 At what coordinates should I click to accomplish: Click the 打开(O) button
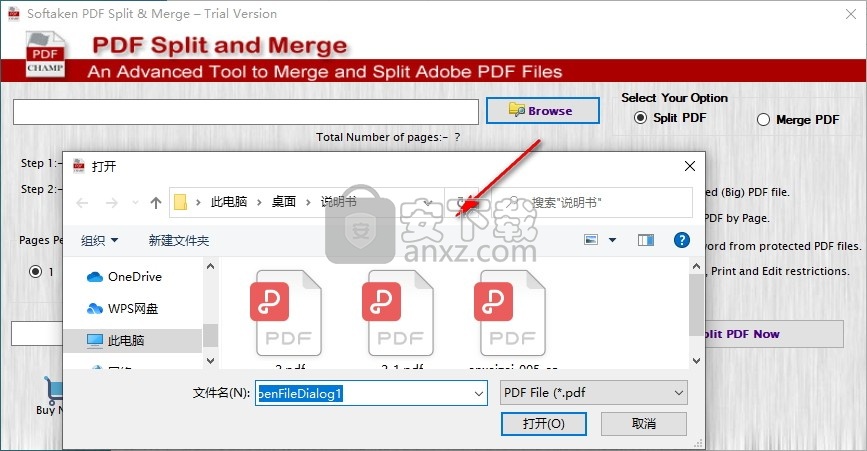pos(544,424)
